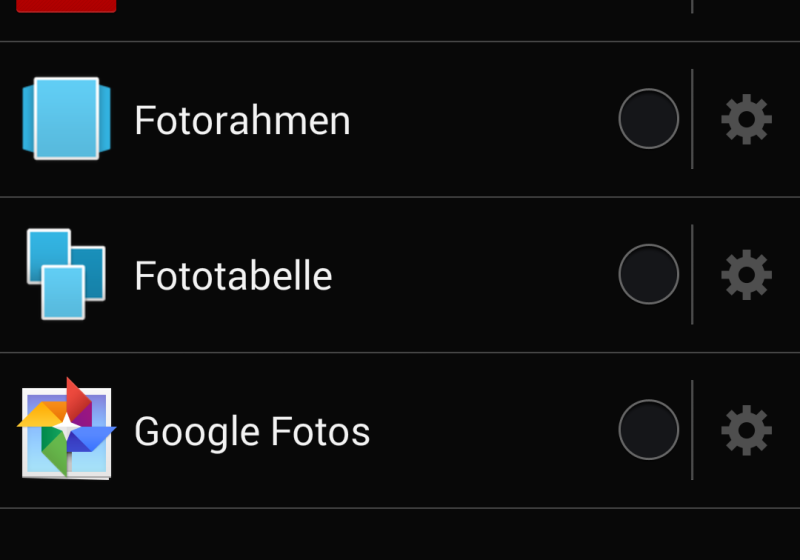The image size is (800, 560).
Task: Click the Google Fotos pinwheel icon
Action: [66, 430]
